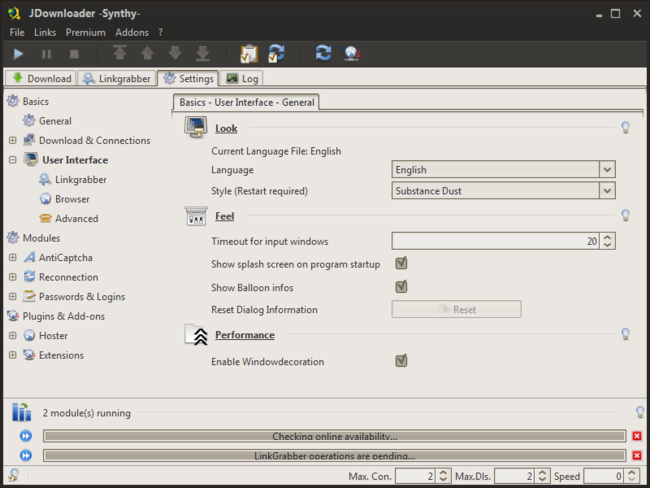Start downloads with the Play toolbar button

[18, 54]
